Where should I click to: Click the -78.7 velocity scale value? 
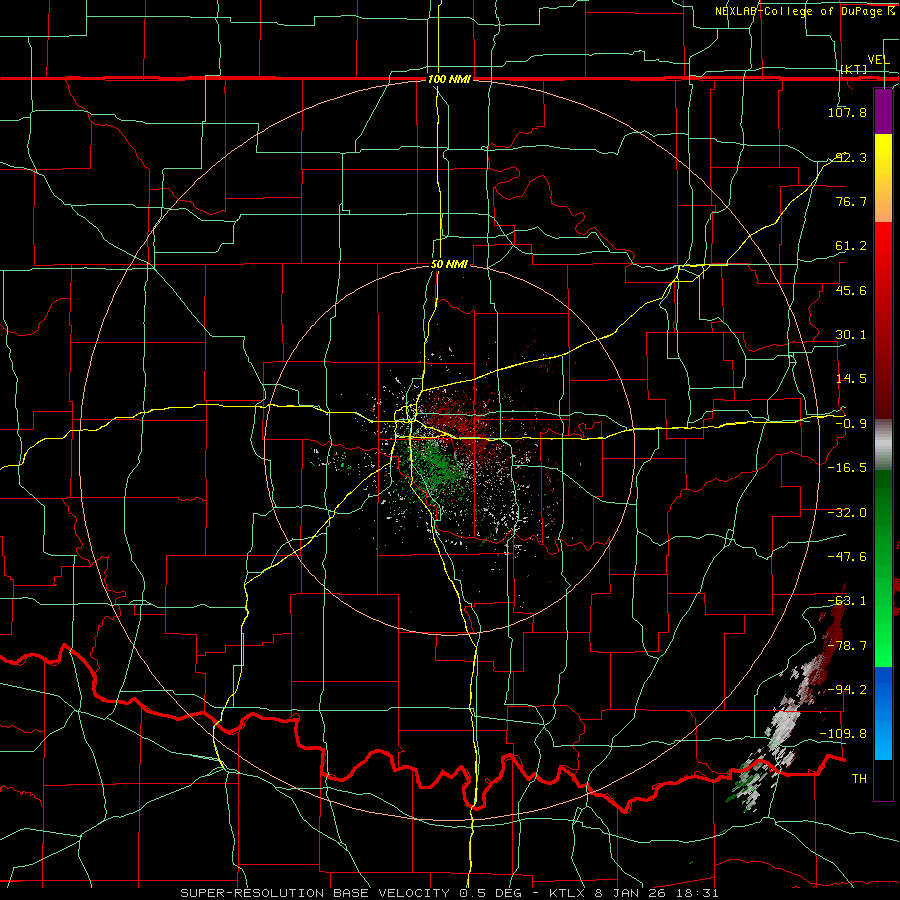coord(847,646)
